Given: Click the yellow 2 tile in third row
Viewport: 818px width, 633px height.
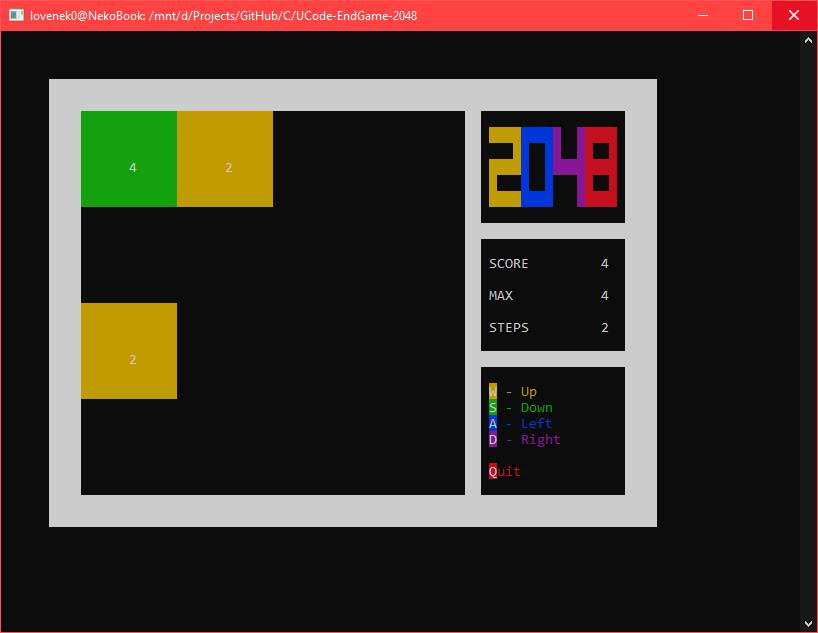Looking at the screenshot, I should click(129, 351).
